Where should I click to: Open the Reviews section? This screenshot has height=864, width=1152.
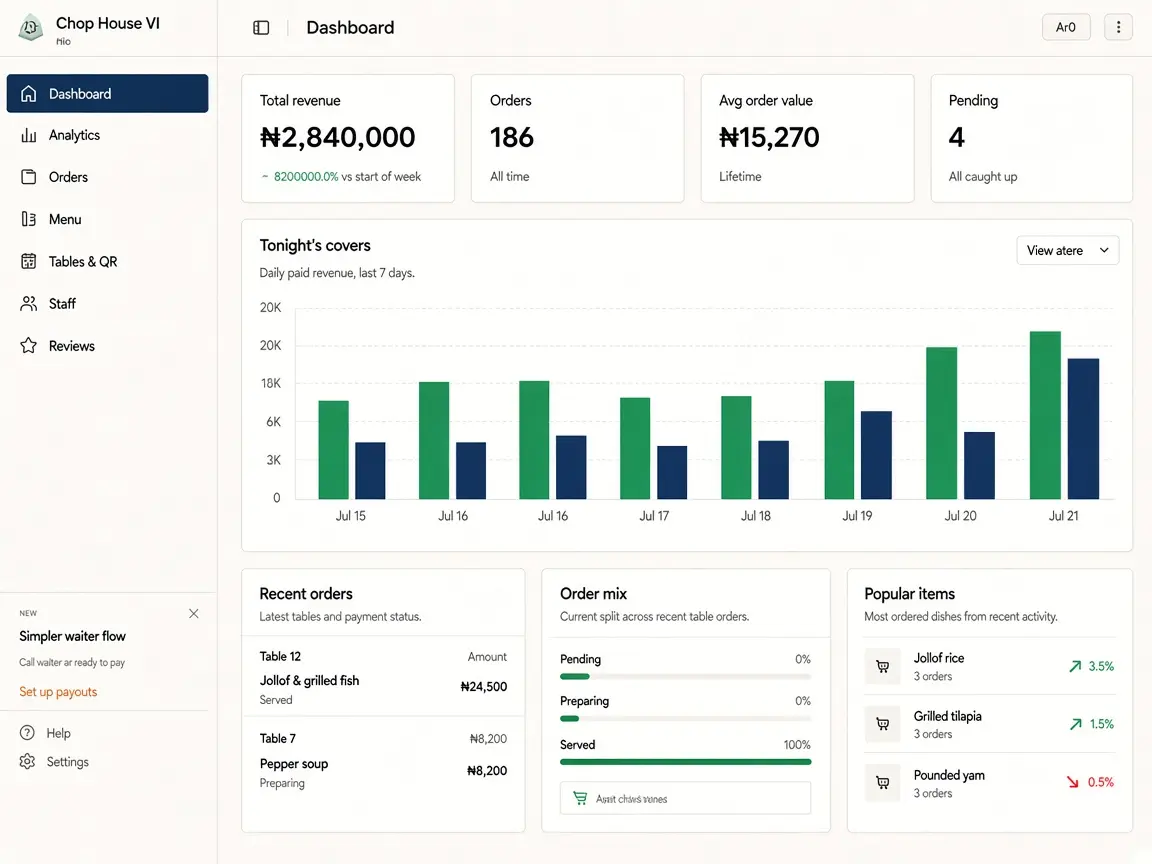pyautogui.click(x=107, y=345)
